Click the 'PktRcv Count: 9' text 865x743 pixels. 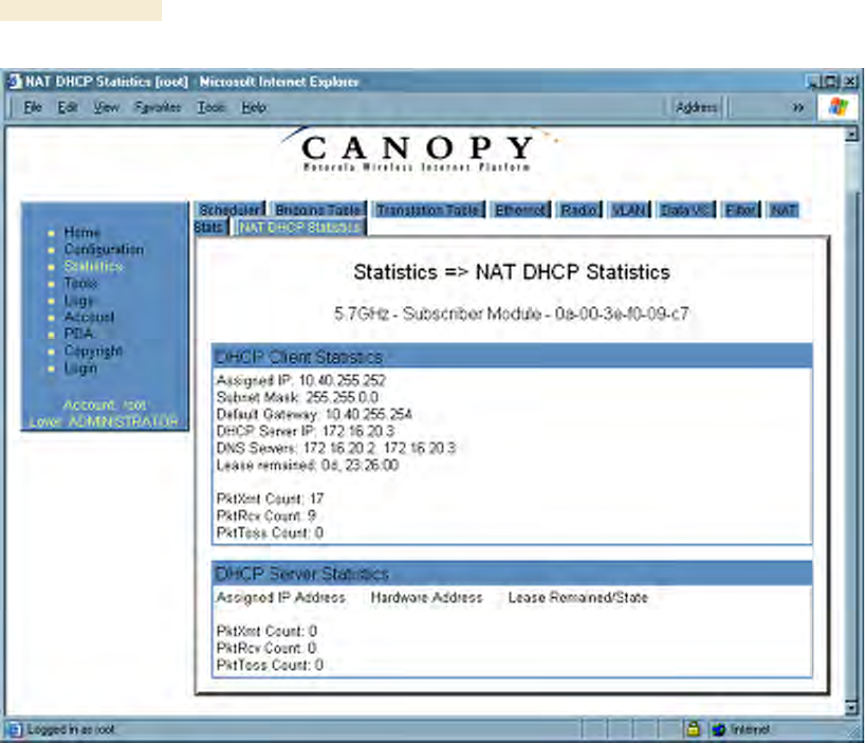[x=266, y=516]
